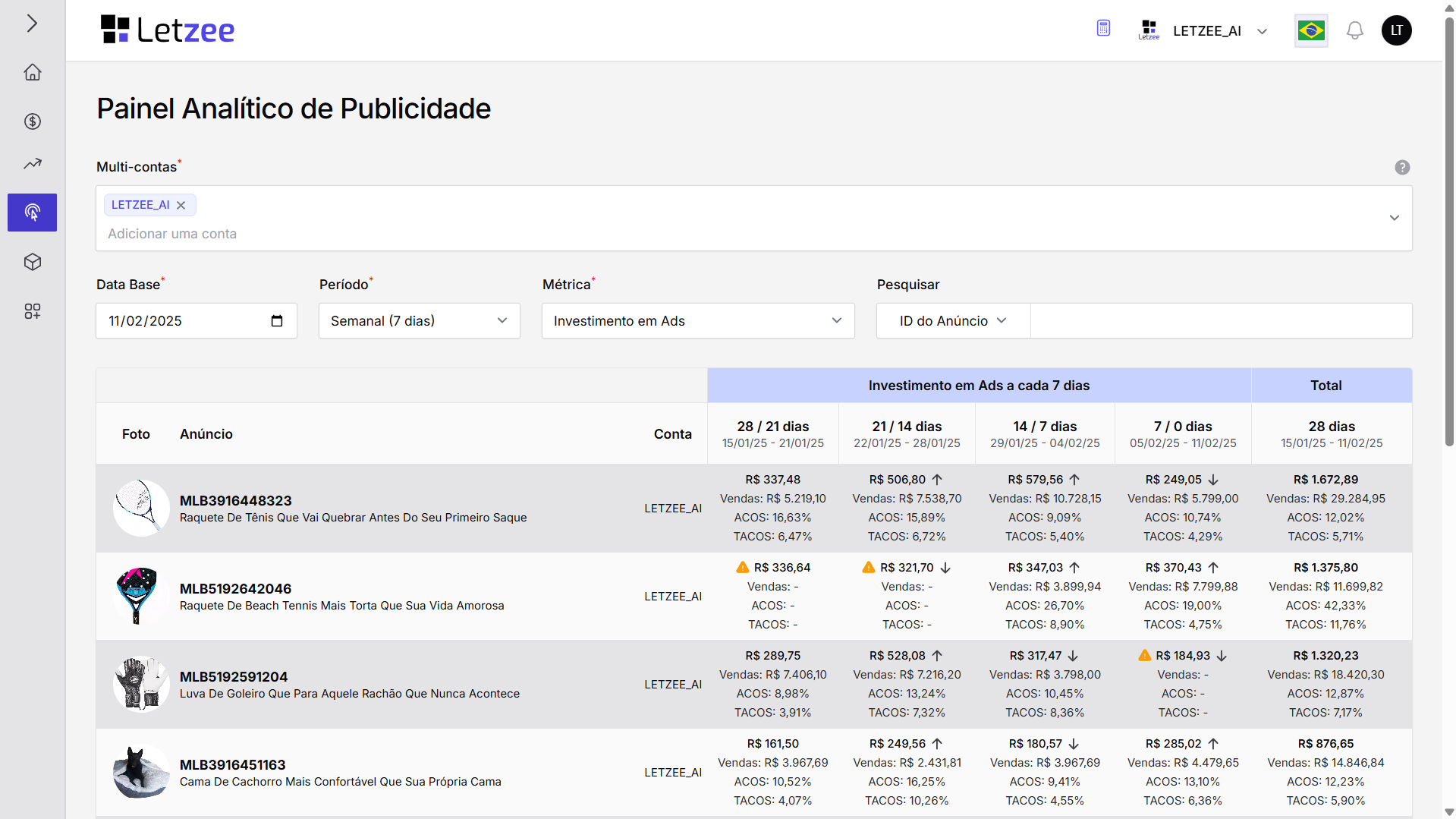Open the cube products icon in sidebar
Viewport: 1456px width, 819px height.
32,262
